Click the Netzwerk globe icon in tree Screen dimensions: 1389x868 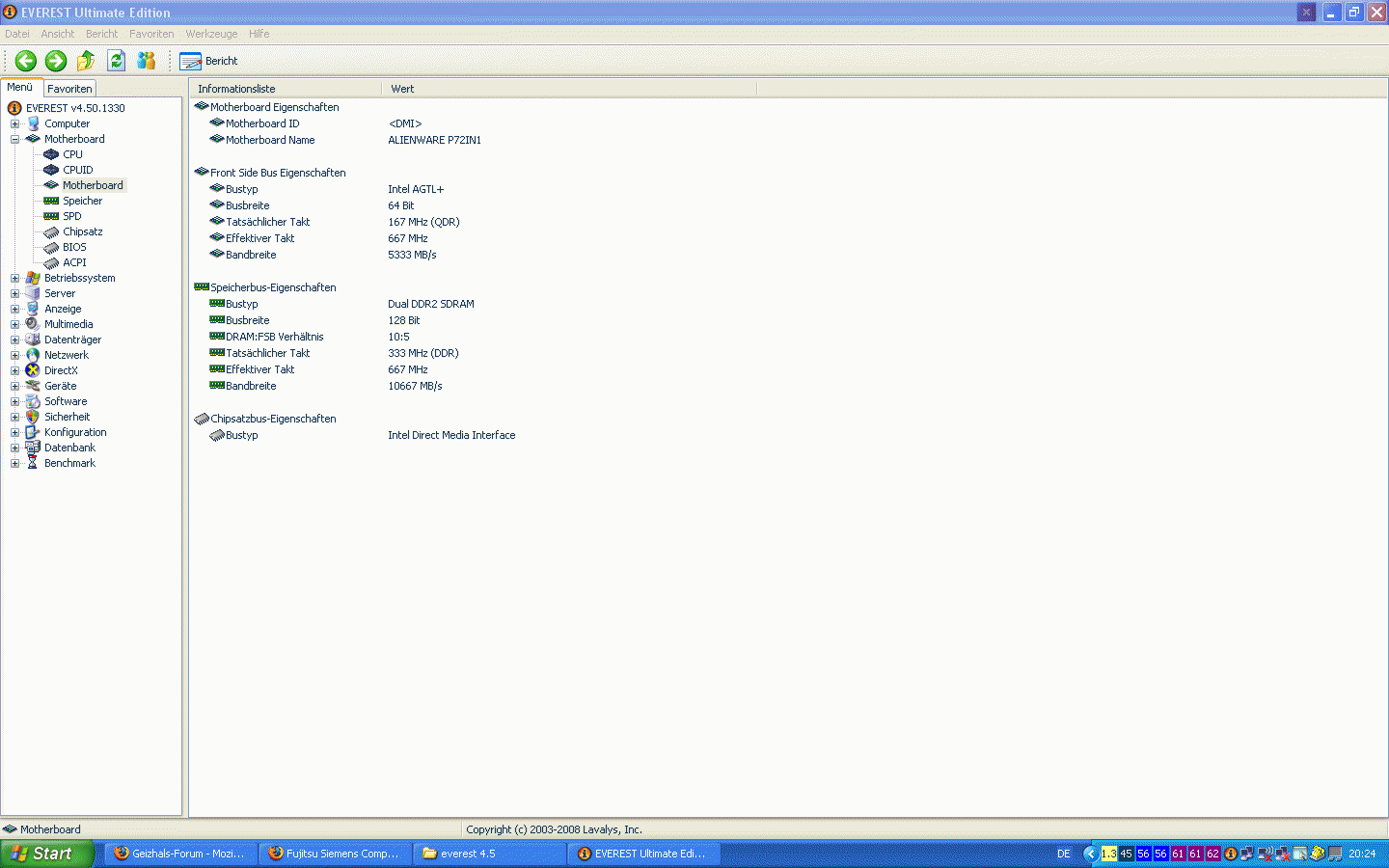pyautogui.click(x=33, y=355)
